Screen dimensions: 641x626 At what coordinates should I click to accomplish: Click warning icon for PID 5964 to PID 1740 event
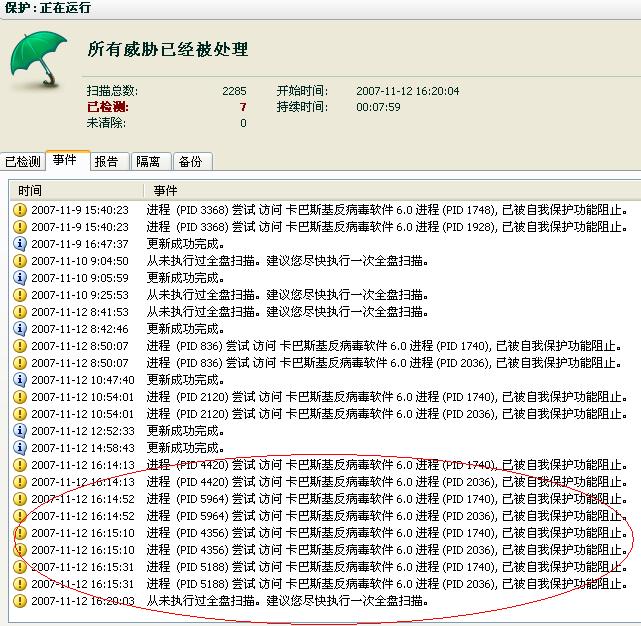[x=20, y=499]
